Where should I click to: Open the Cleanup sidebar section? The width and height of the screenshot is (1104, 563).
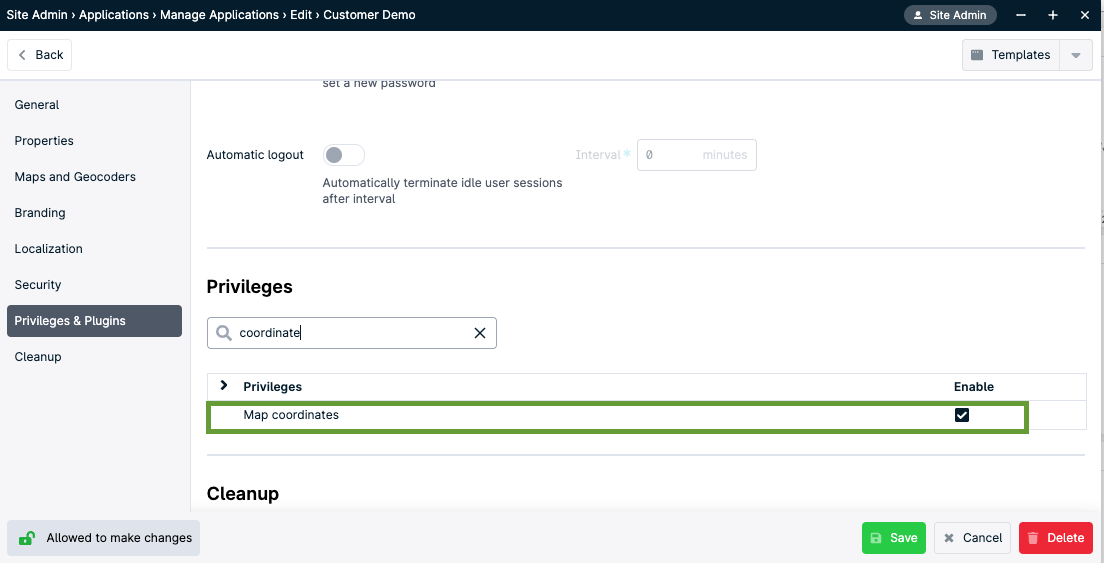37,357
